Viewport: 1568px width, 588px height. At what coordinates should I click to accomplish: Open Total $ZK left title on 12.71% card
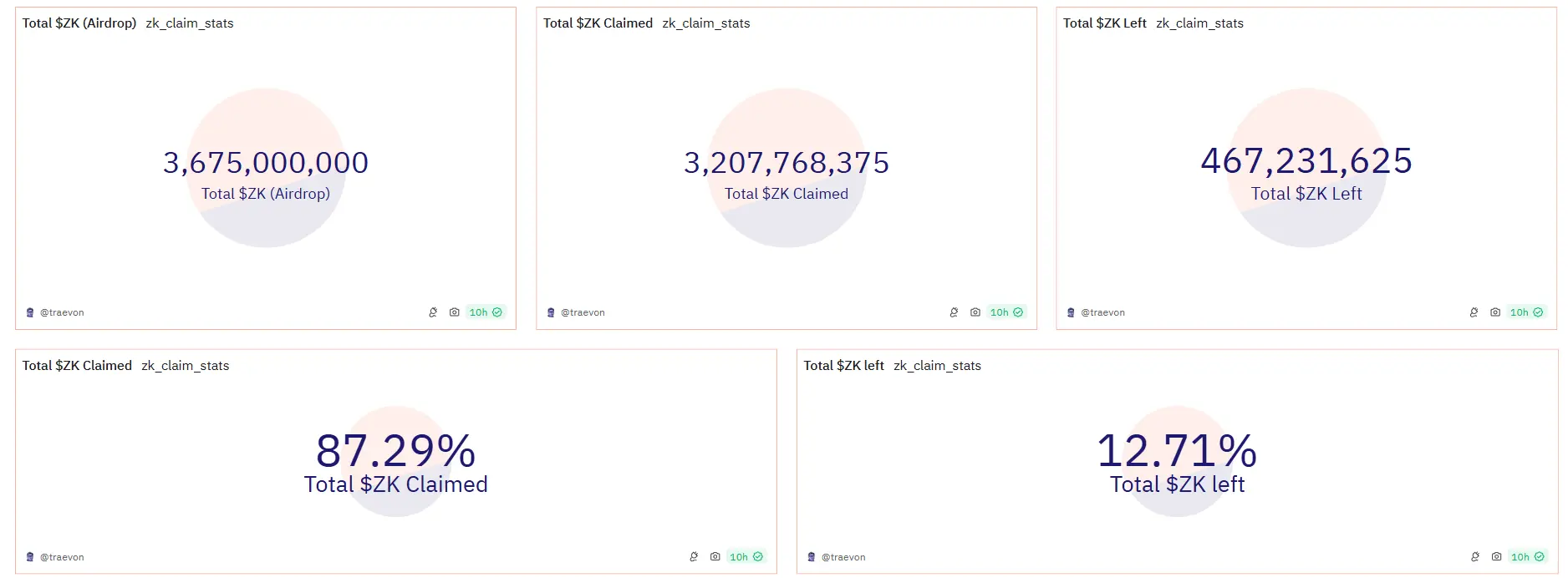coord(844,366)
